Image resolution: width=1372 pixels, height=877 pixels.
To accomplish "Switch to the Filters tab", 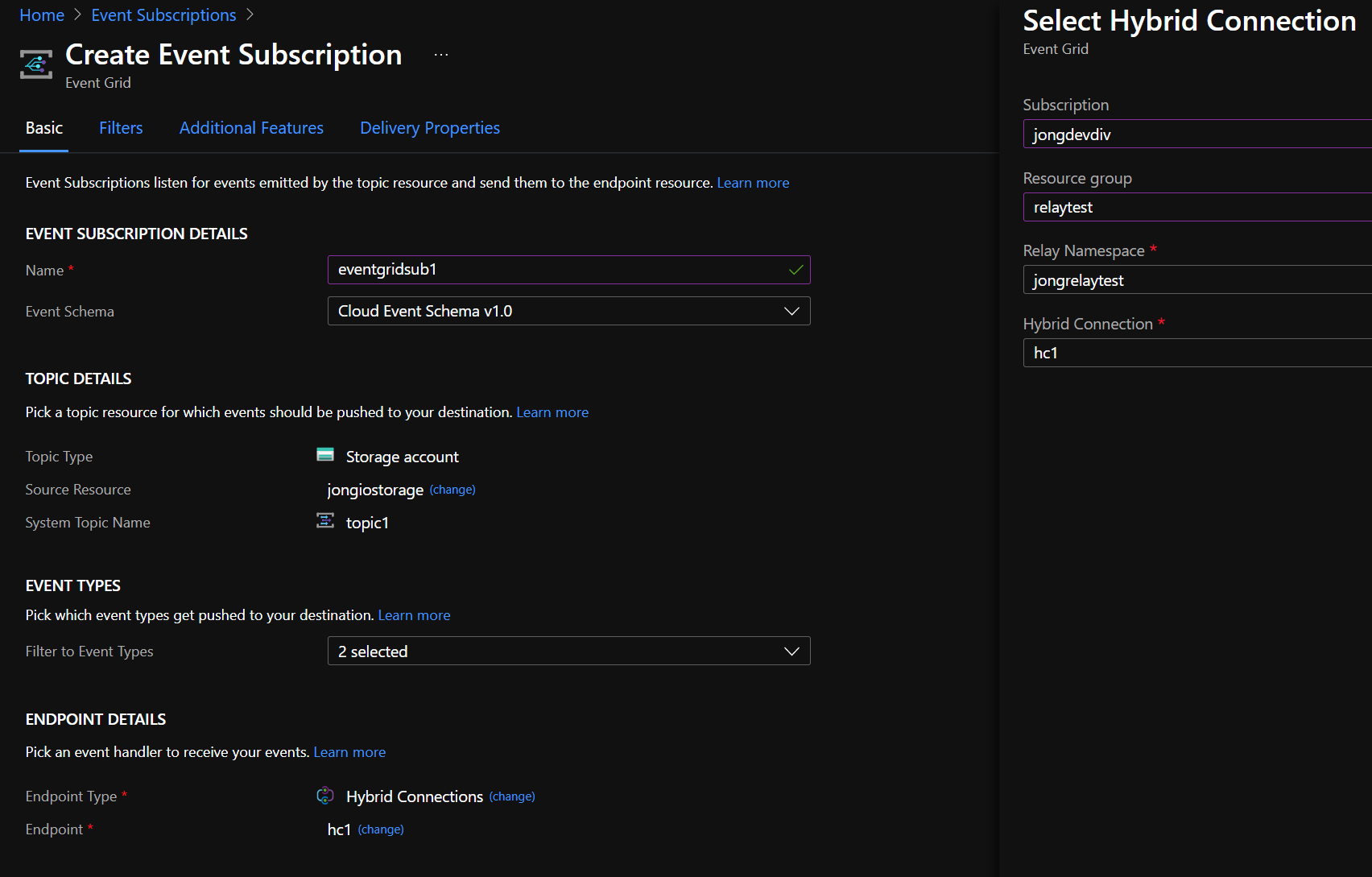I will [x=121, y=128].
